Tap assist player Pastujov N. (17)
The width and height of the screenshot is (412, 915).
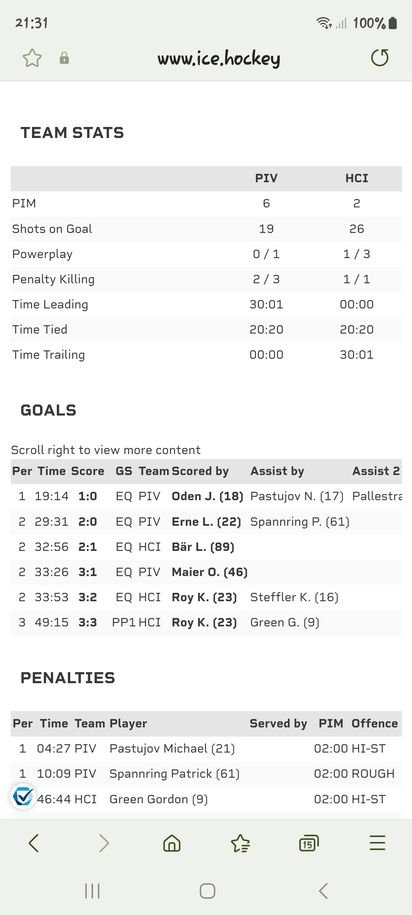click(298, 496)
